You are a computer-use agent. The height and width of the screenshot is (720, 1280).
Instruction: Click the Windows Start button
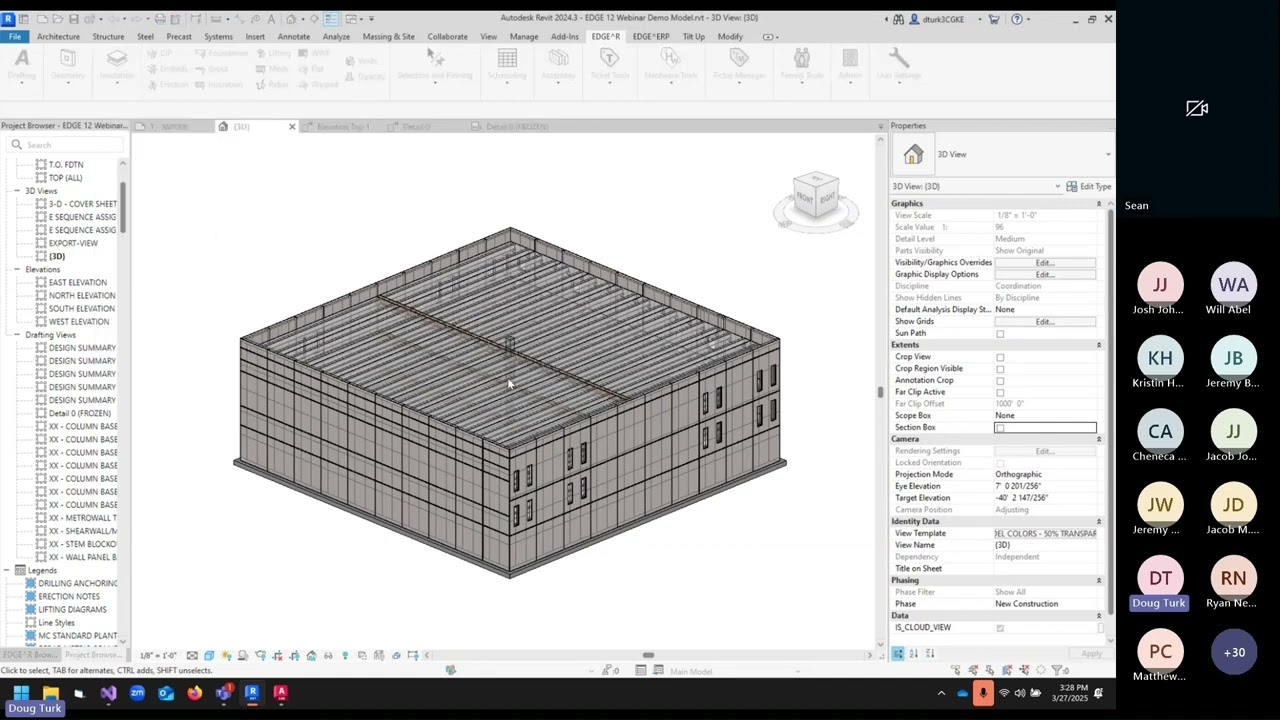(x=21, y=693)
